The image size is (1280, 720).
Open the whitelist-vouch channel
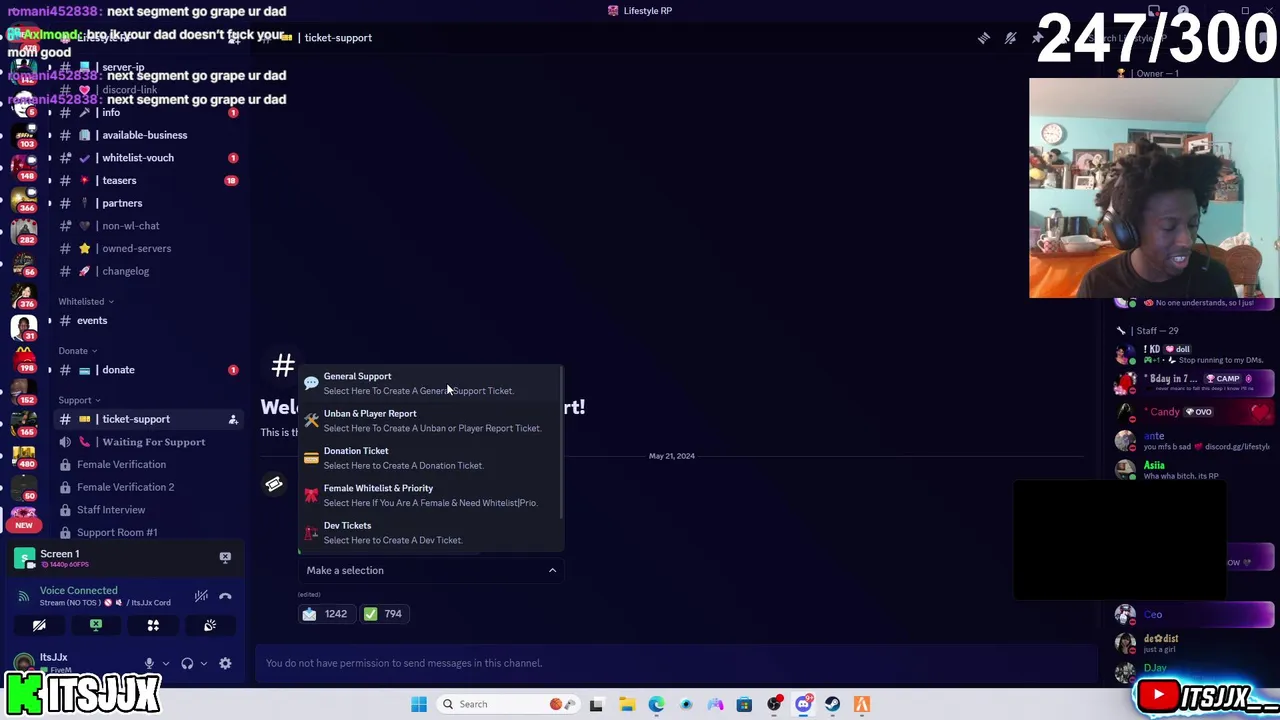(x=147, y=158)
